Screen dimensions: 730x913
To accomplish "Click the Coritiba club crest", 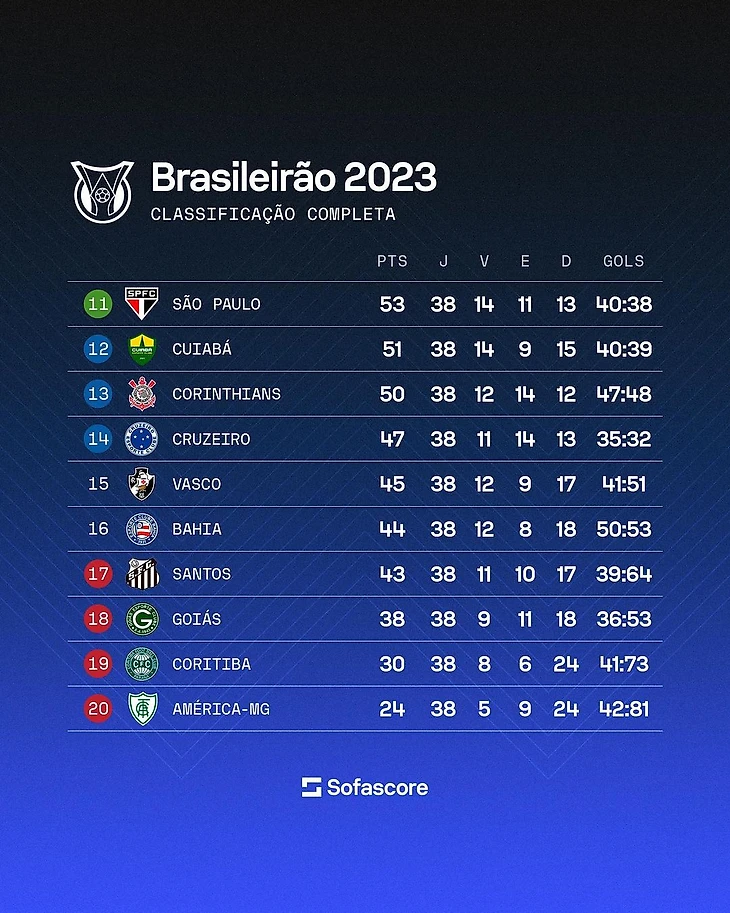I will point(142,664).
